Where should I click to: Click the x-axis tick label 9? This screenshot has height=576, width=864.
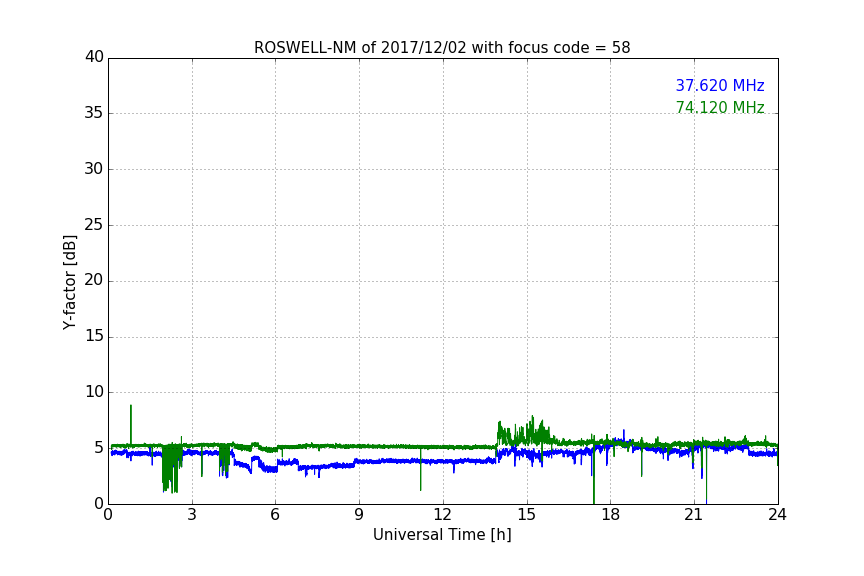click(x=359, y=515)
